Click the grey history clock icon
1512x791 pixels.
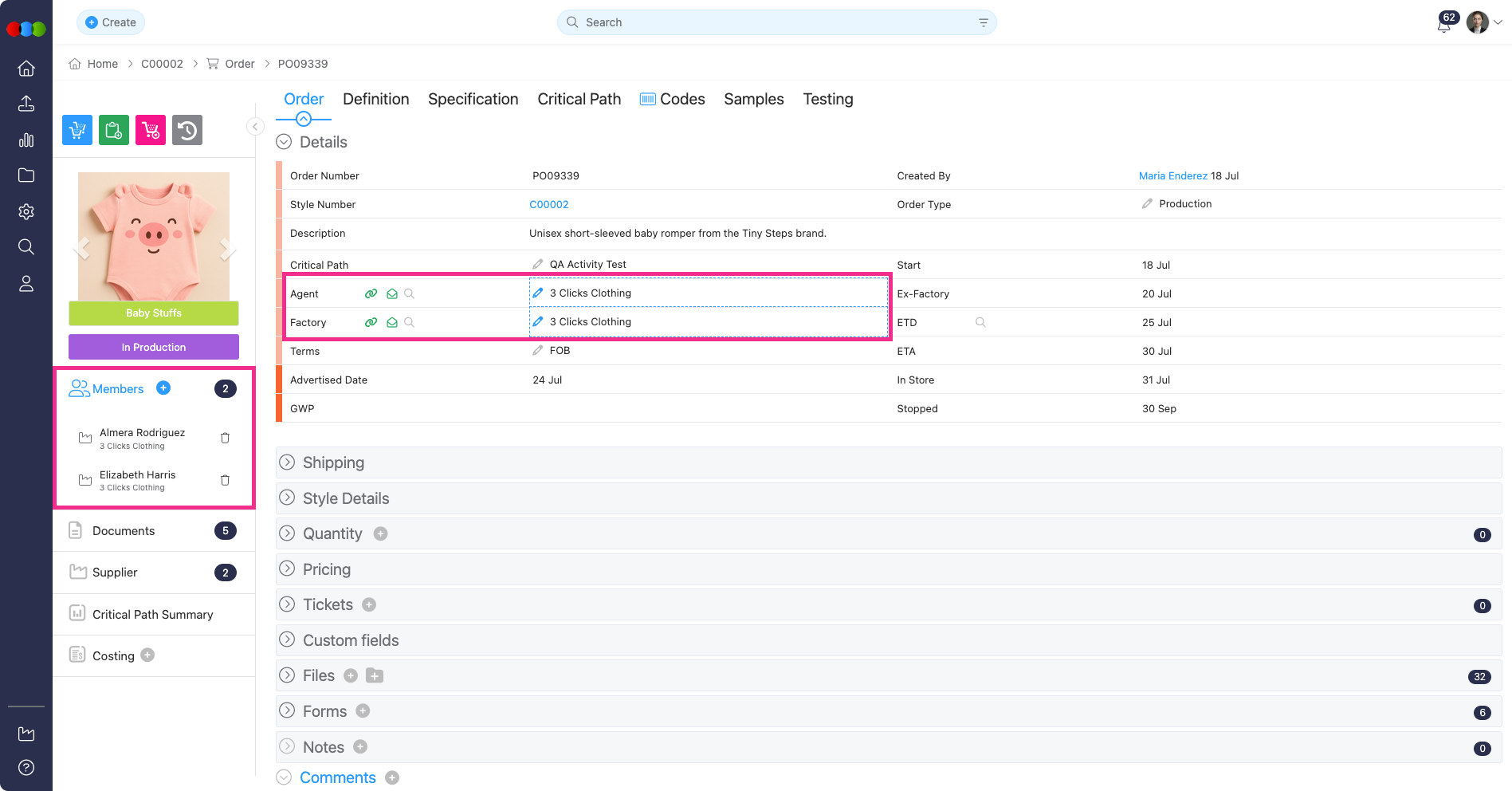(x=187, y=130)
